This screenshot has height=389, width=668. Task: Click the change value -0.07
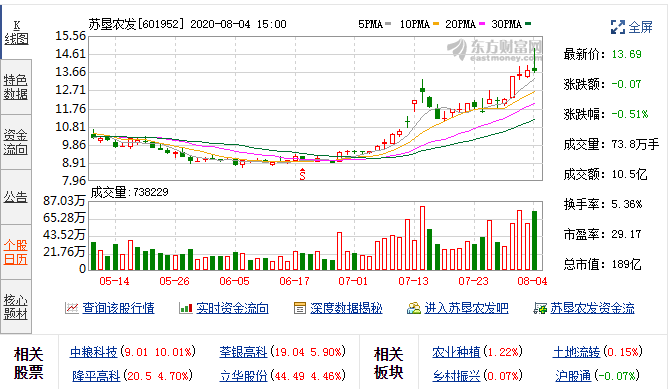626,84
